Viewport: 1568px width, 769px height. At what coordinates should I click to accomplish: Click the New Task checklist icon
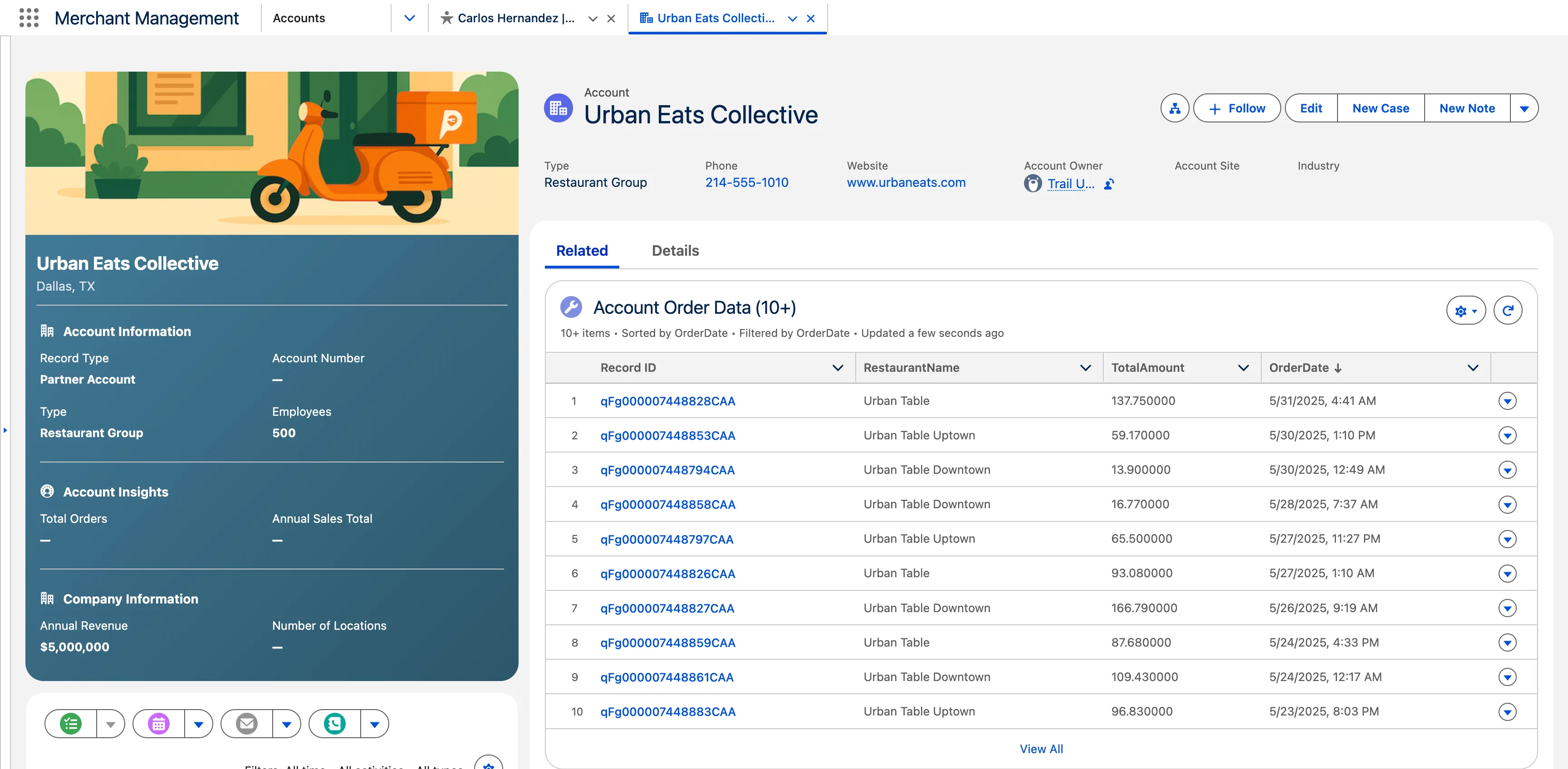71,724
